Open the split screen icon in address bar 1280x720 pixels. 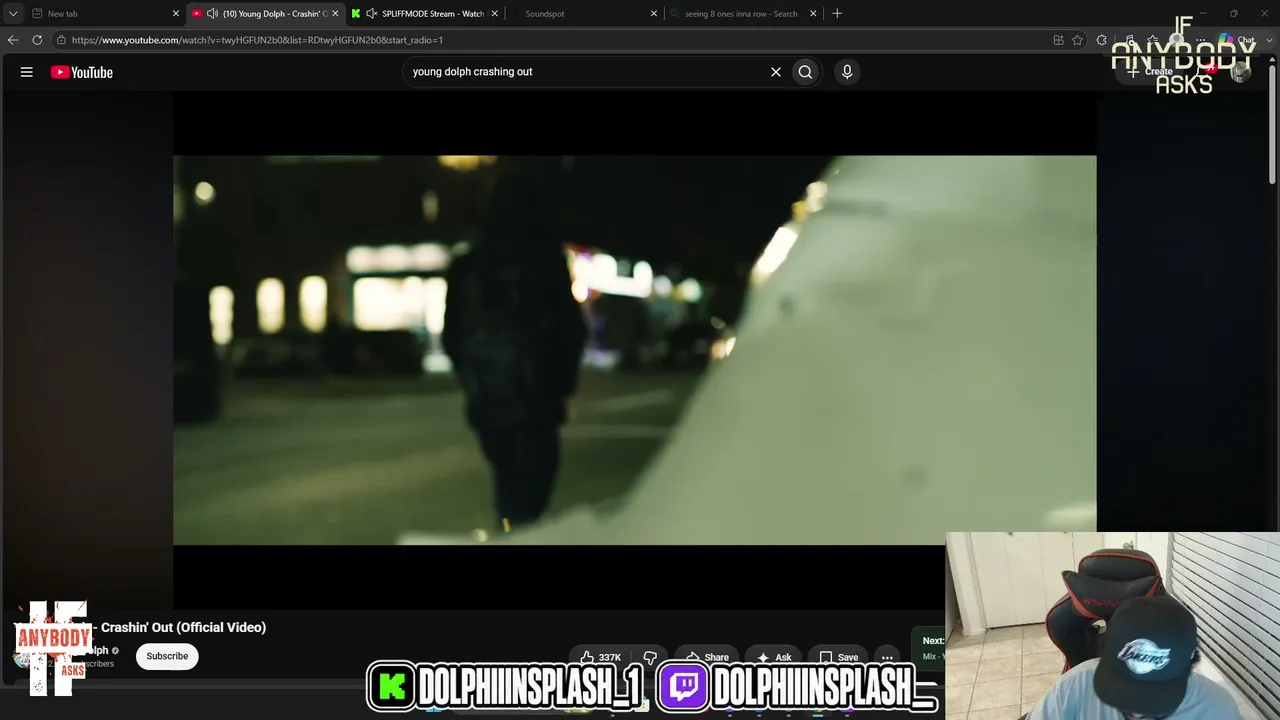coord(1058,40)
